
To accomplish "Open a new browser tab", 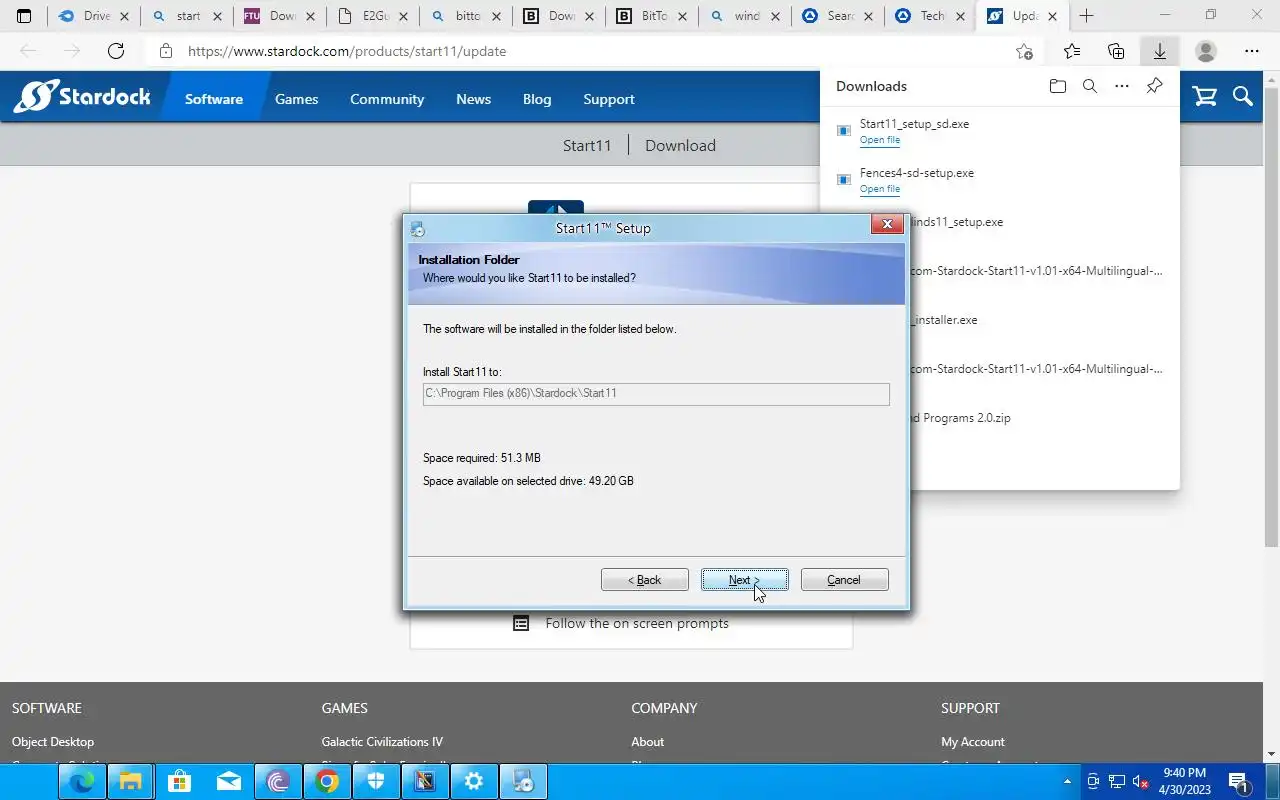I will 1086,16.
